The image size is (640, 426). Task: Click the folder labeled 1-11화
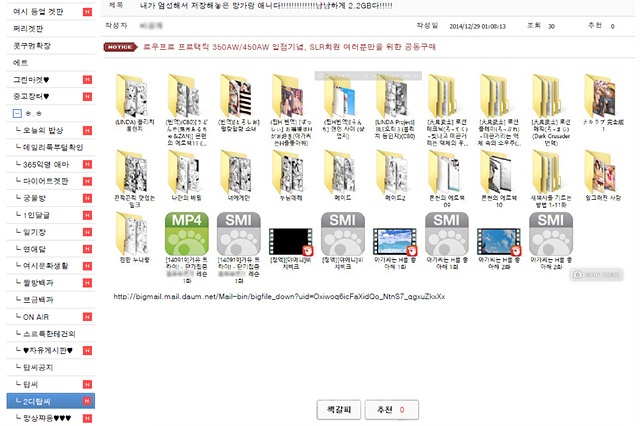point(549,172)
